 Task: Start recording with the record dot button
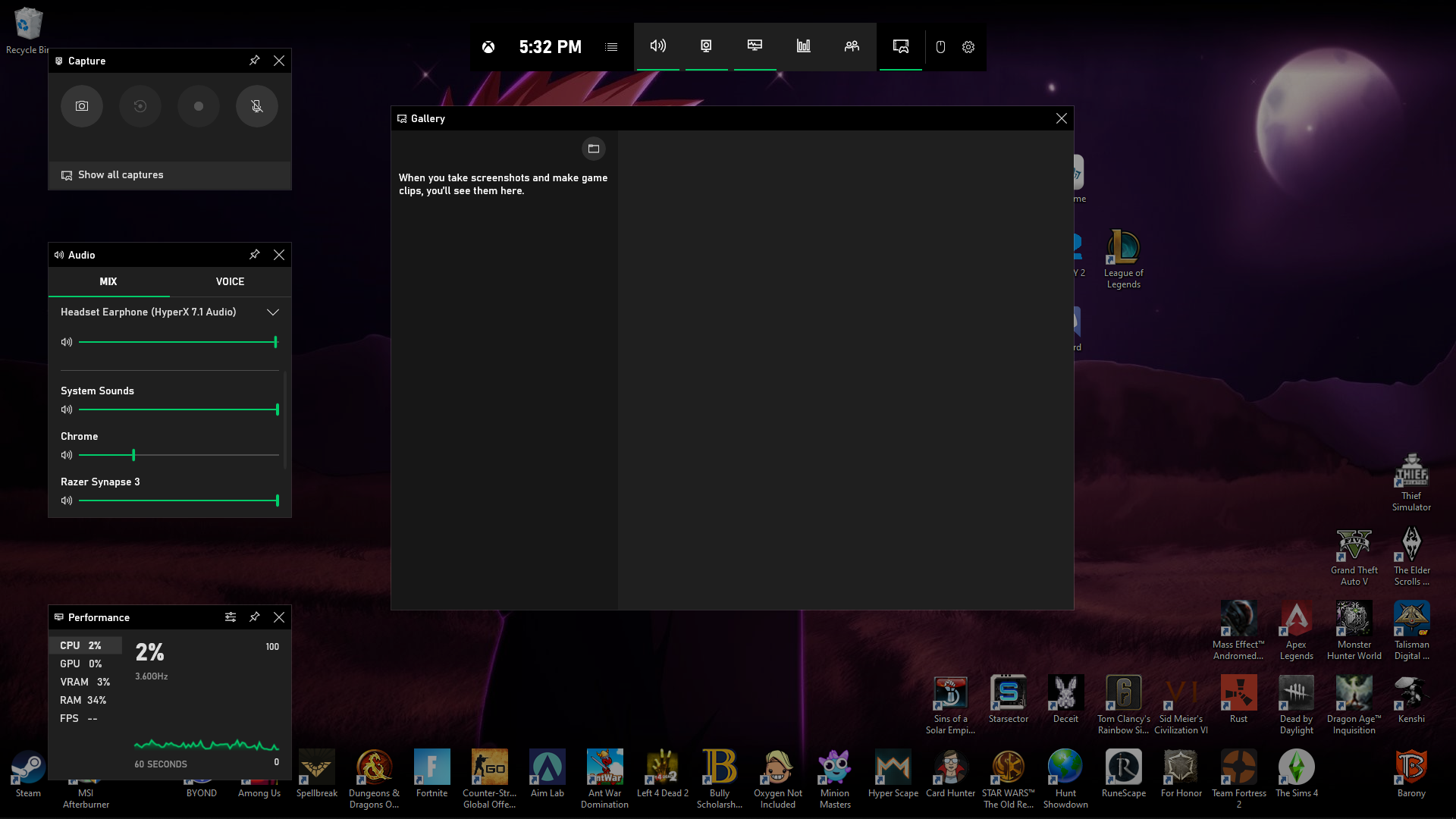coord(199,106)
